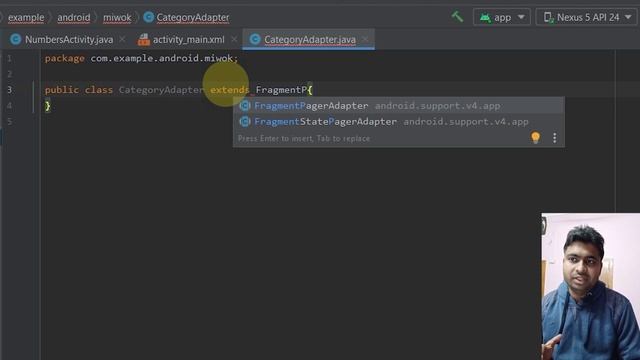
Task: Click the CategoryAdapter.java tab file icon
Action: (x=255, y=39)
